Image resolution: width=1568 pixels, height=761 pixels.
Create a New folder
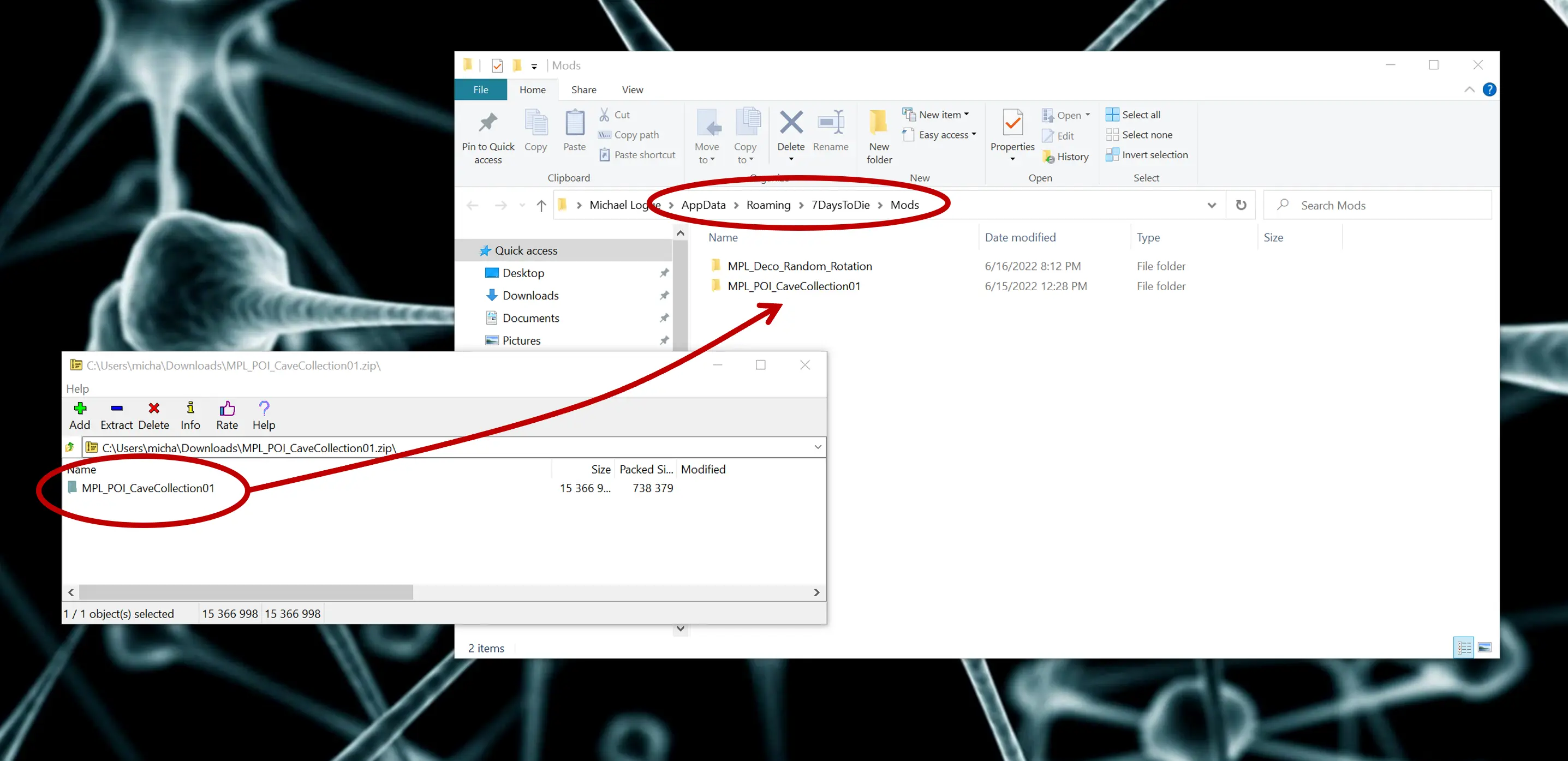[879, 137]
